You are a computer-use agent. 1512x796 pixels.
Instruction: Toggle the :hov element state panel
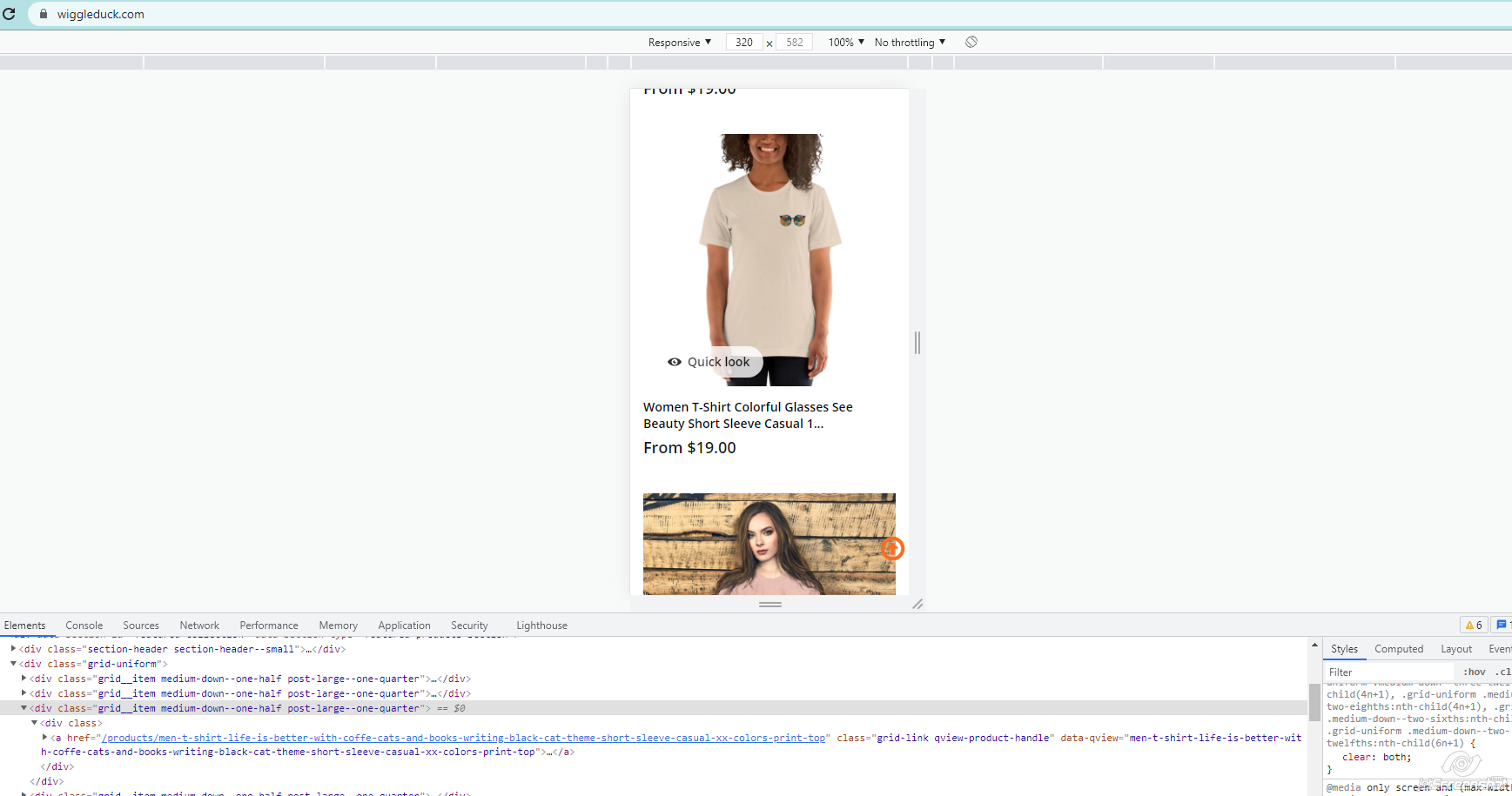coord(1474,672)
